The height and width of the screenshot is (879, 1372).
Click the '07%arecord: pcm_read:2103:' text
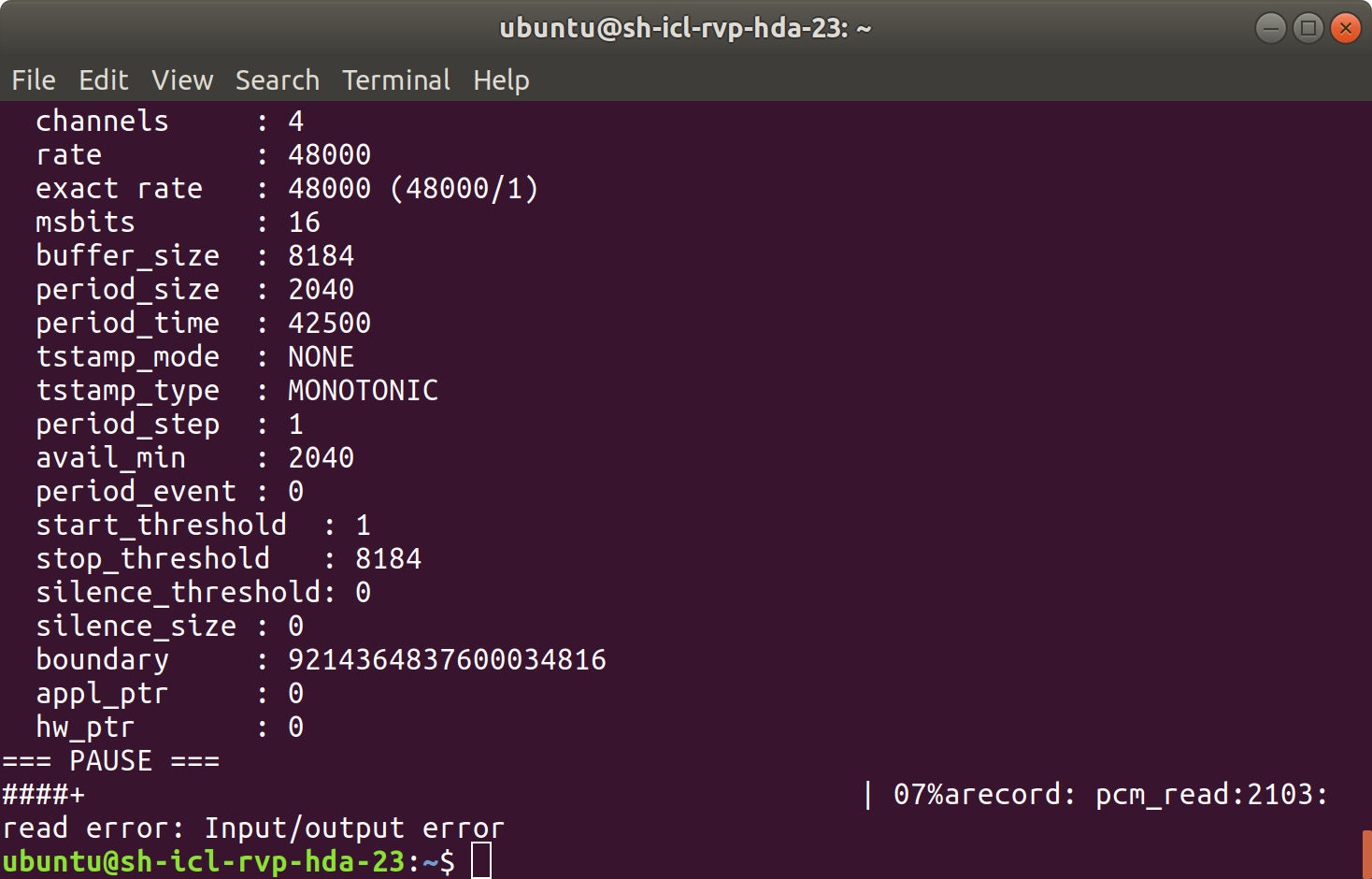pyautogui.click(x=1111, y=795)
